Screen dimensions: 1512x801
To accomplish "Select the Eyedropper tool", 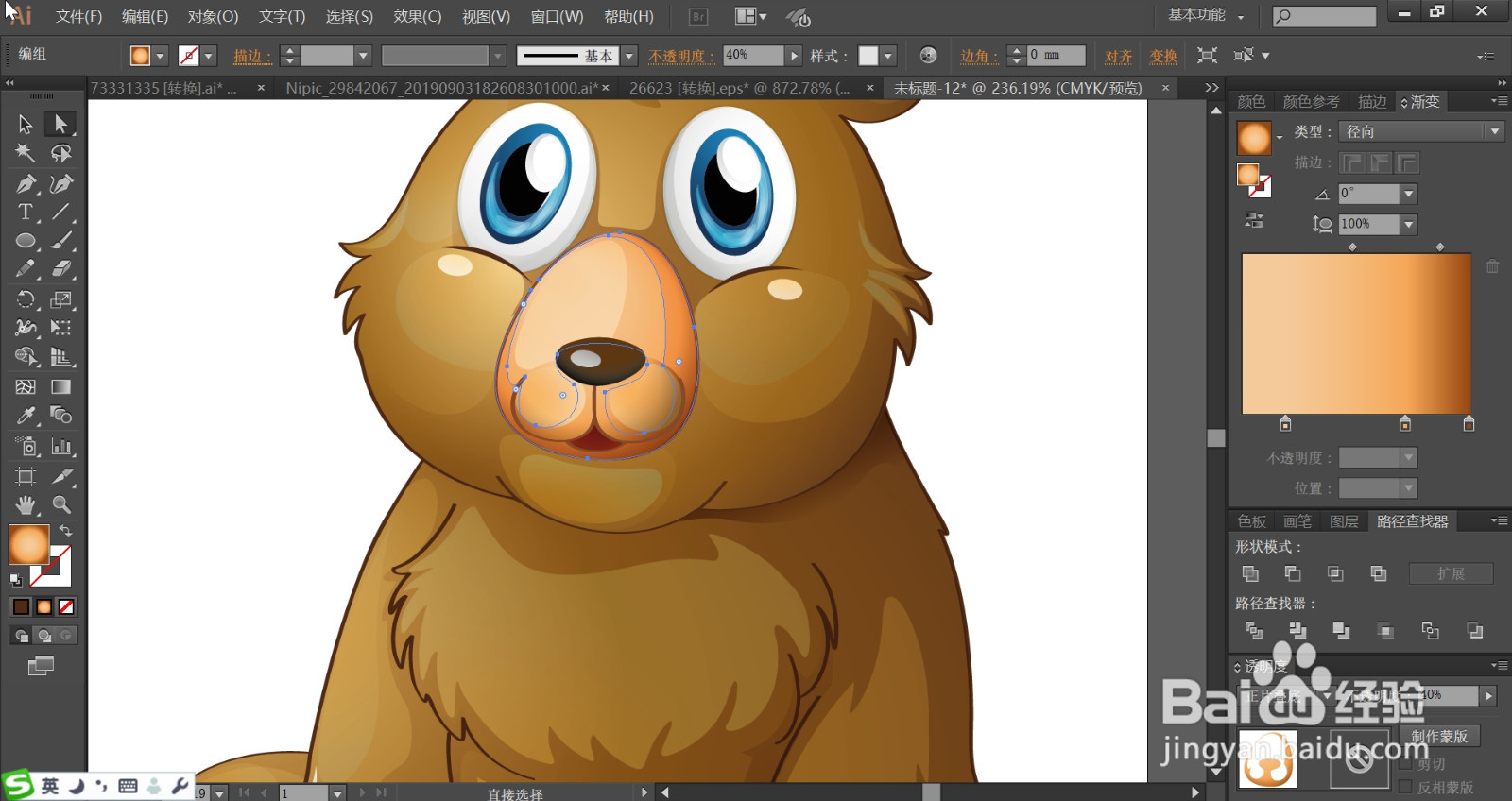I will click(x=26, y=416).
